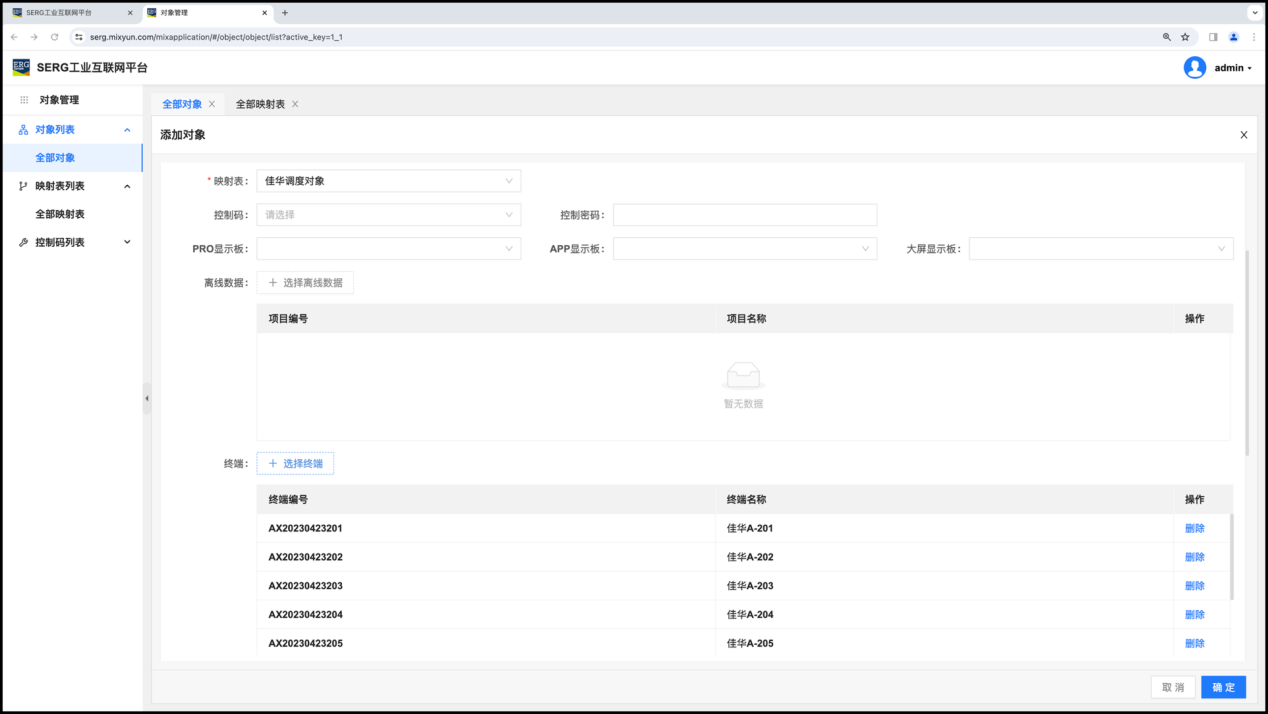
Task: Expand the 大屏显示板 dropdown
Action: (x=1100, y=249)
